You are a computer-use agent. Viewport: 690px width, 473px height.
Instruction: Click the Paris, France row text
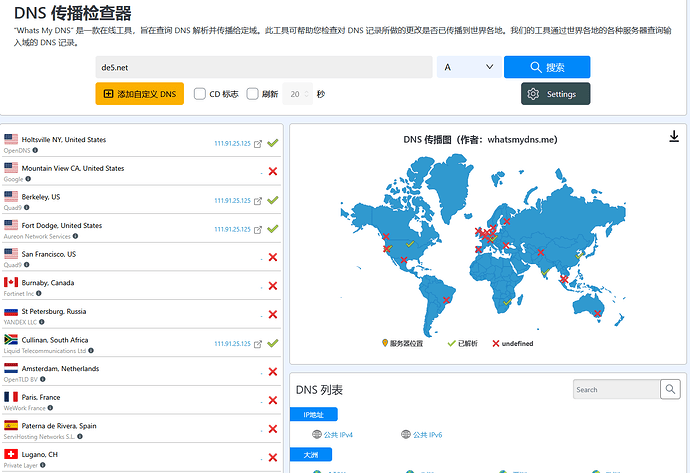pyautogui.click(x=41, y=397)
